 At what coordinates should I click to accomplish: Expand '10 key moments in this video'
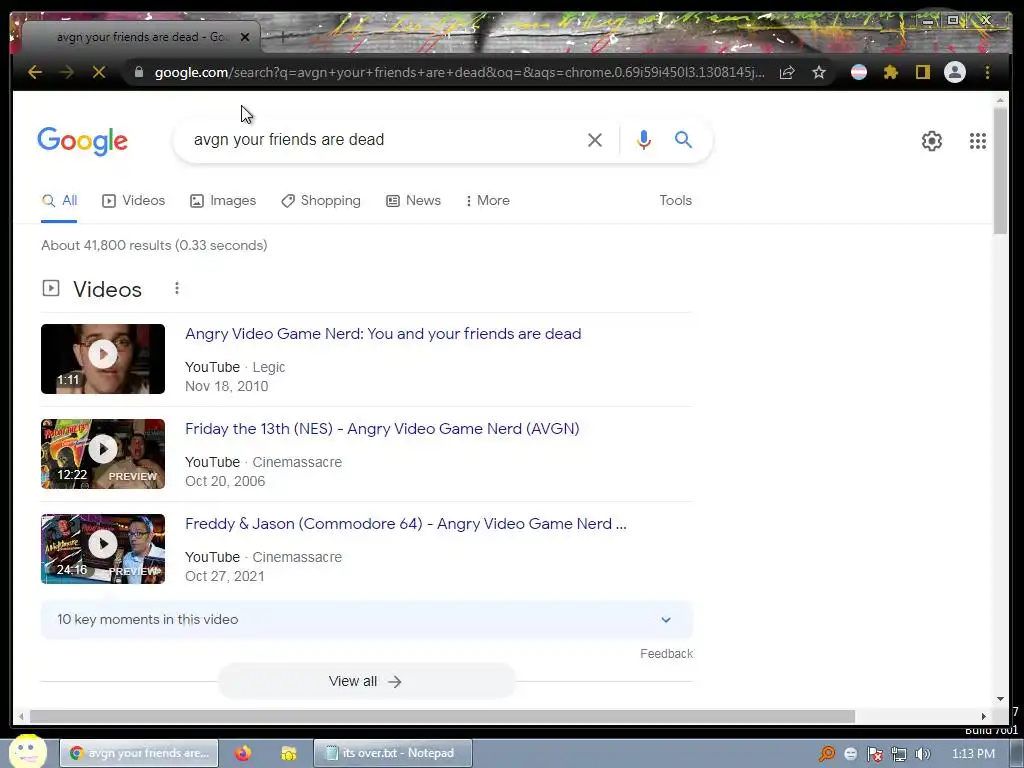pos(366,619)
